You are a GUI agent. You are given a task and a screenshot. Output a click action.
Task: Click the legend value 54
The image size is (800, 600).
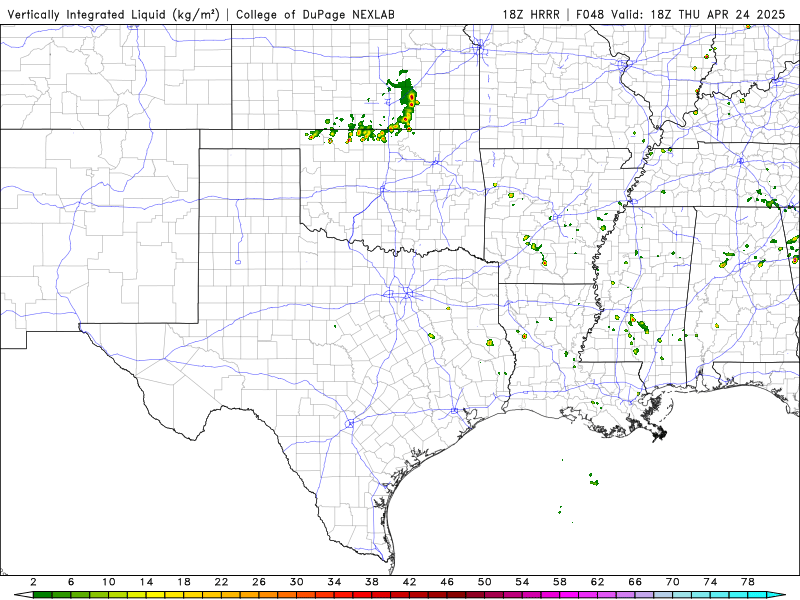[x=522, y=582]
